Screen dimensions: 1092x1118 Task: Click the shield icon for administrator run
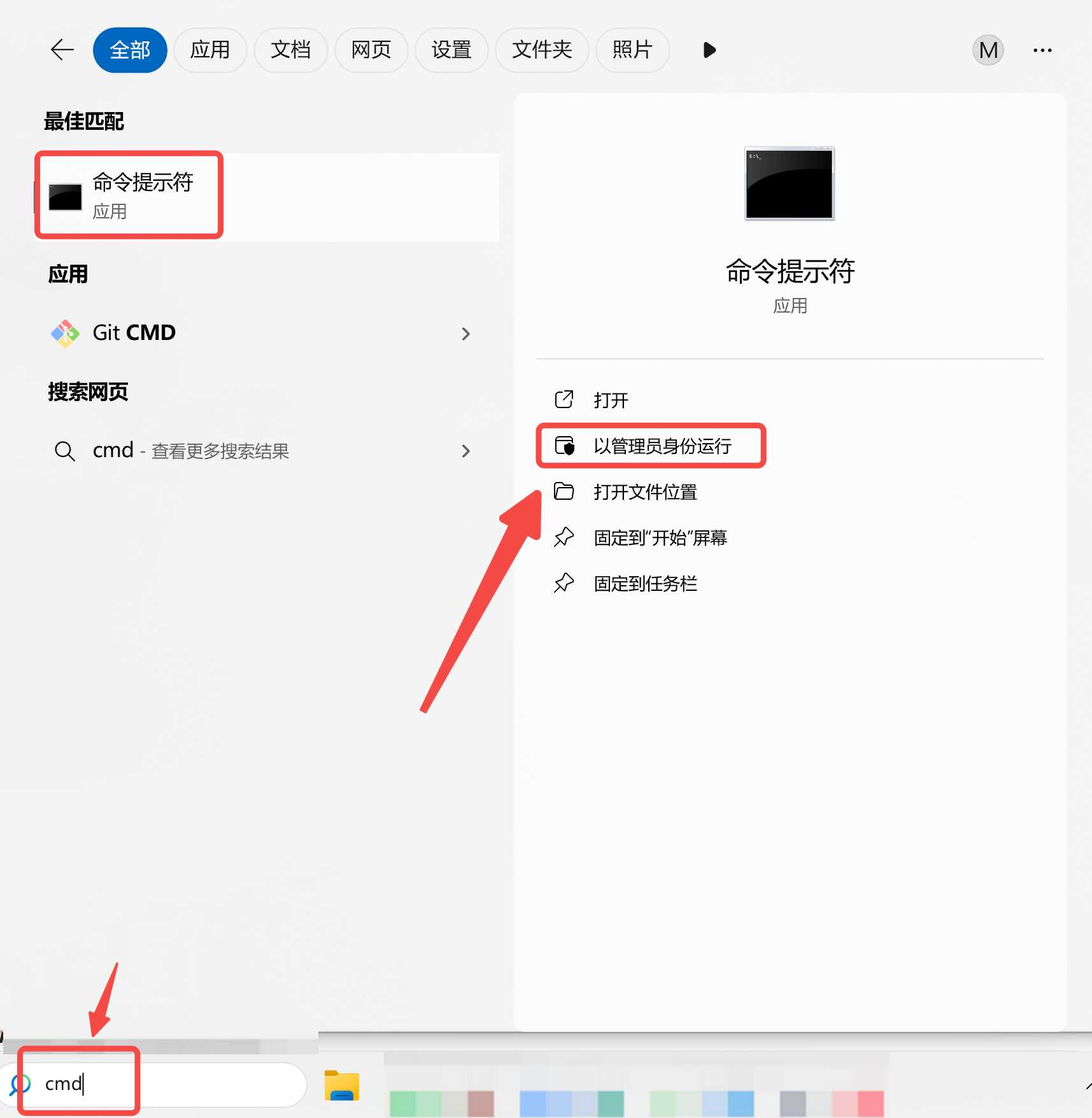tap(564, 446)
